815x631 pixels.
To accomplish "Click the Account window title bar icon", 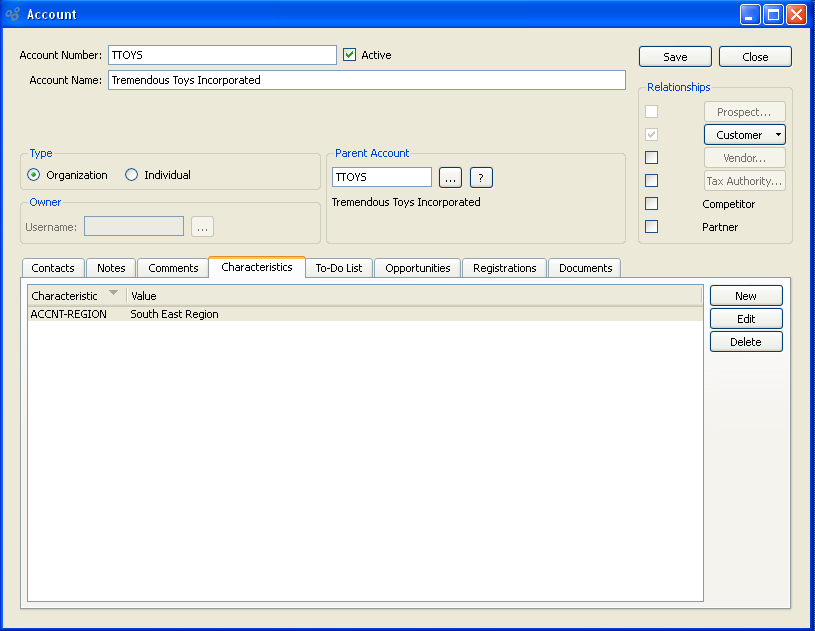I will [x=13, y=14].
